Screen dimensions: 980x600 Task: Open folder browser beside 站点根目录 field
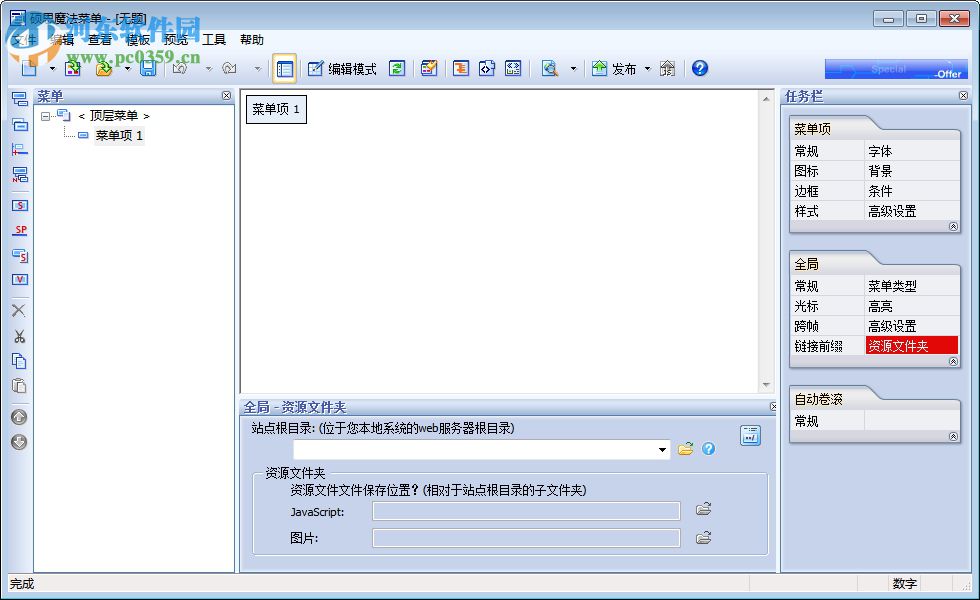click(x=685, y=449)
